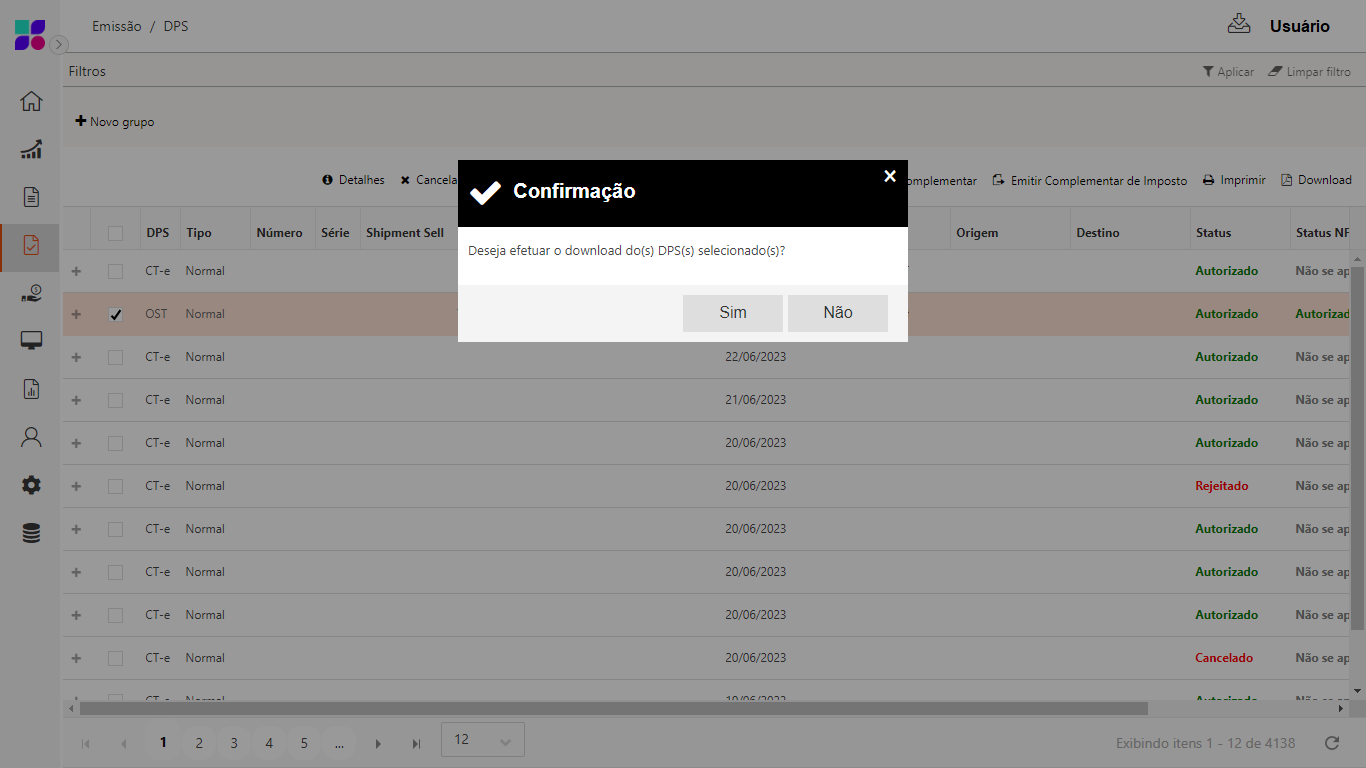Open the page size dropdown showing 12
The image size is (1366, 768).
point(482,740)
